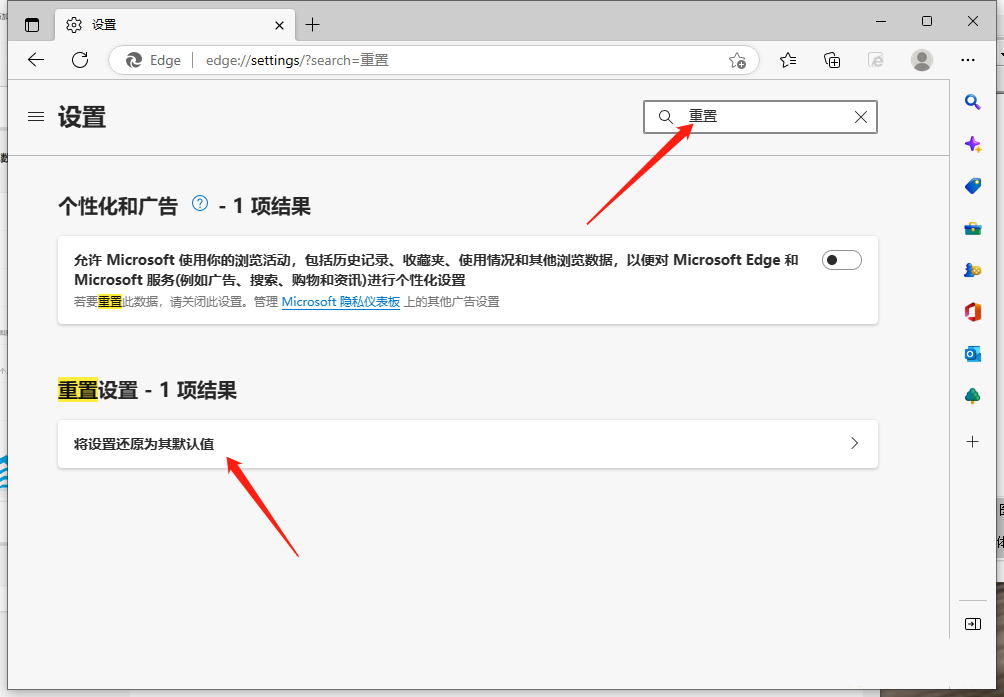
Task: Click the 重置设置 - 1 项结果 heading
Action: click(147, 390)
